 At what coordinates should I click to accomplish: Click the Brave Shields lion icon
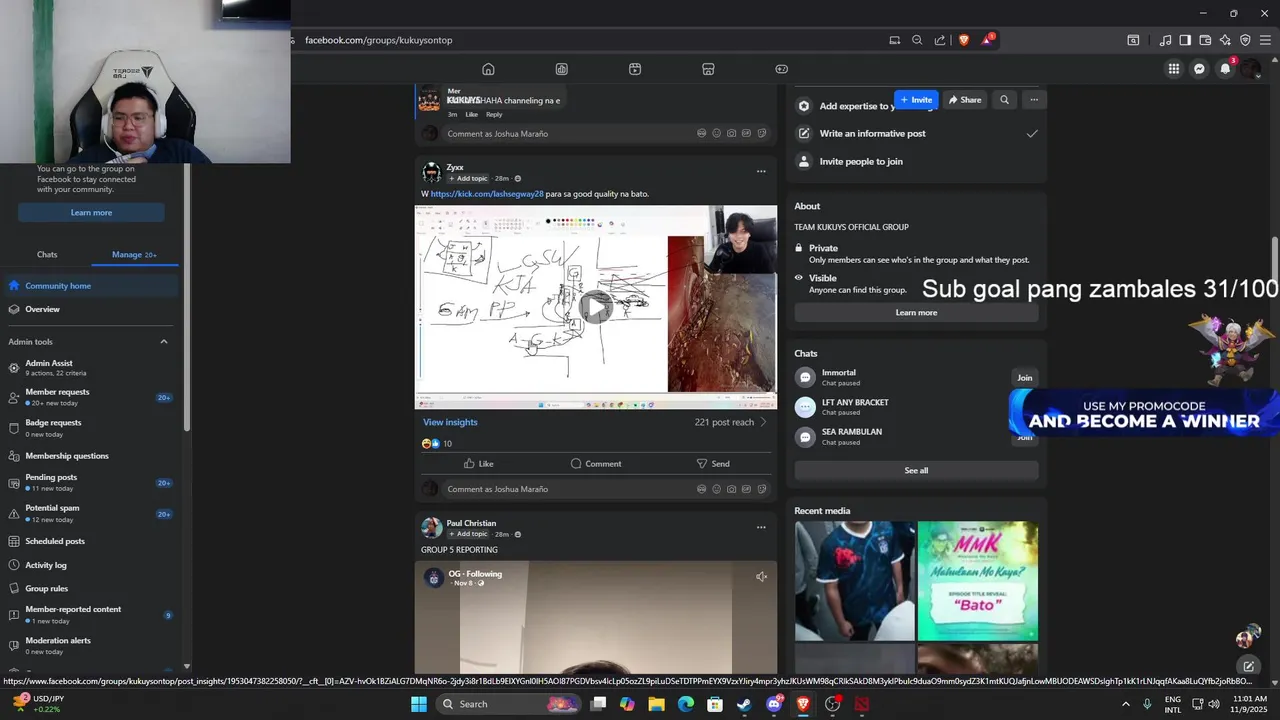click(x=964, y=40)
